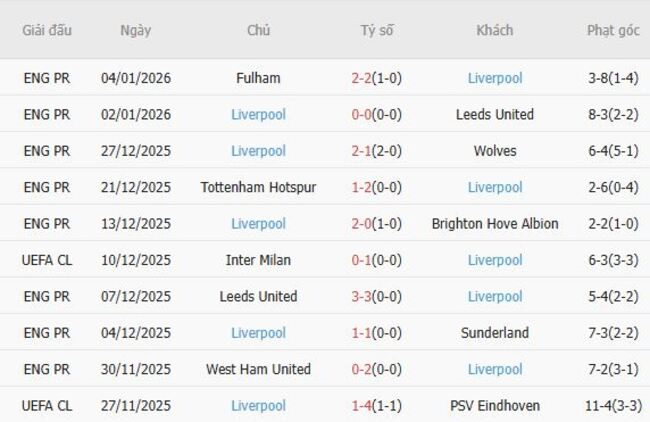650x422 pixels.
Task: Click Leeds United in the 07/12/2025 row
Action: pyautogui.click(x=258, y=297)
